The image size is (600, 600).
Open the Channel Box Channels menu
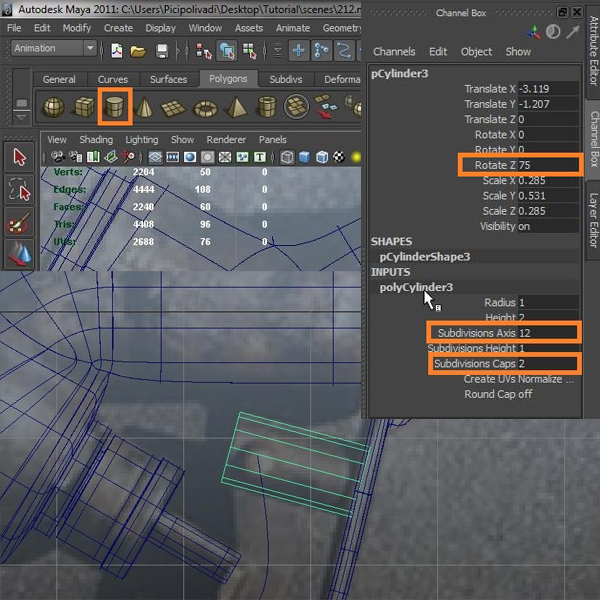pos(394,52)
